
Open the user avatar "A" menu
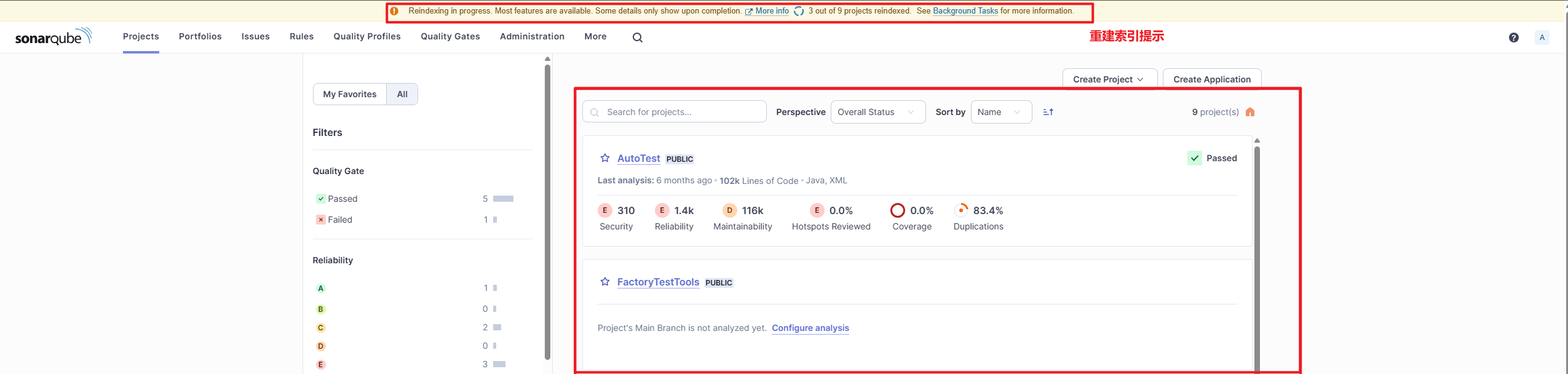(x=1542, y=38)
